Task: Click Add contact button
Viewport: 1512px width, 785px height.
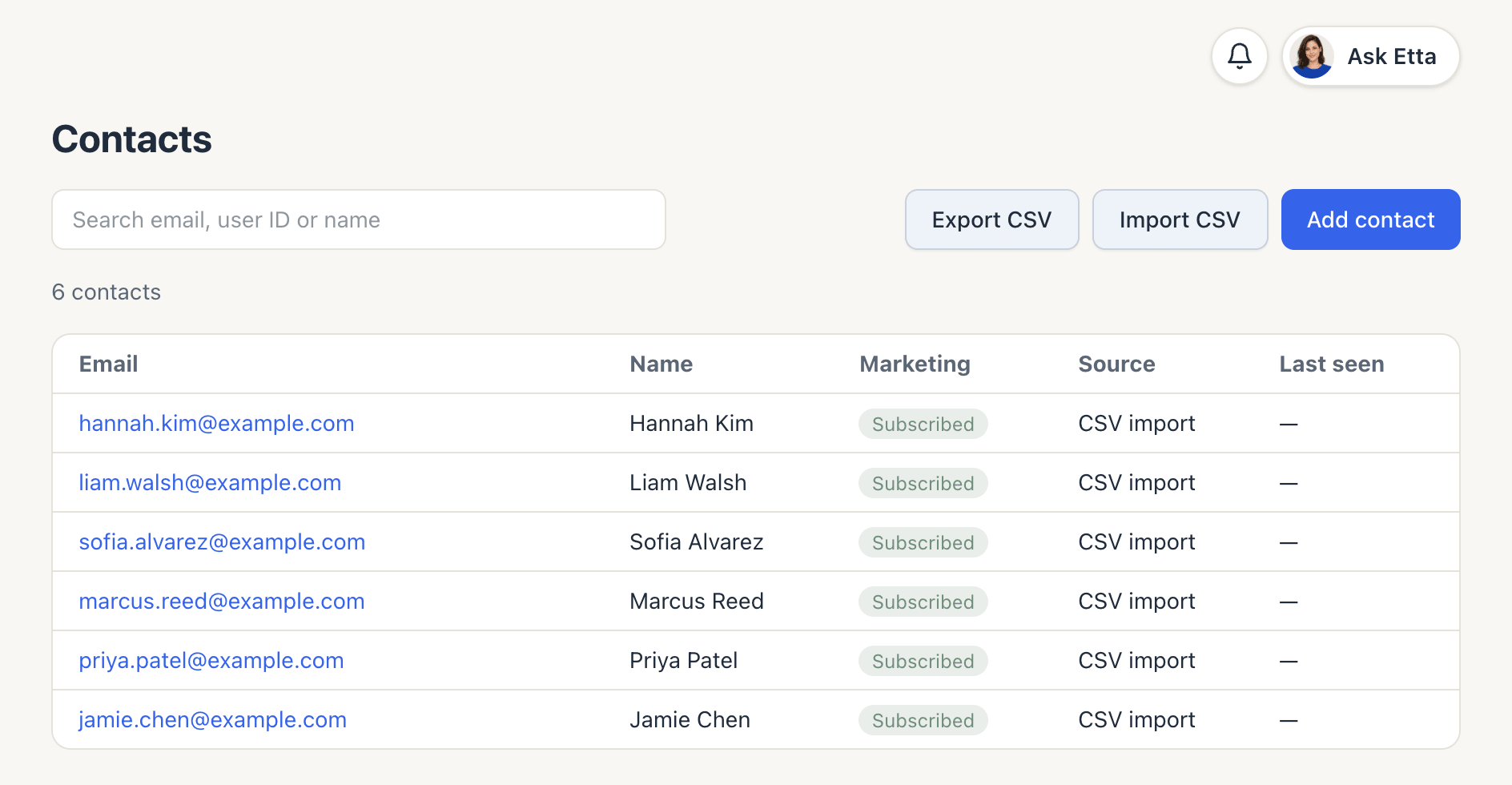Action: (1371, 219)
